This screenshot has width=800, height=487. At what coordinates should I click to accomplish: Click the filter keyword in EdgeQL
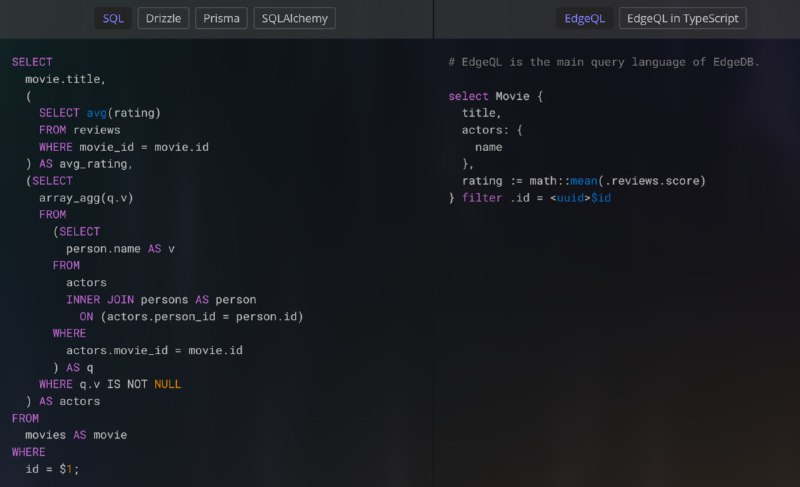tap(482, 198)
